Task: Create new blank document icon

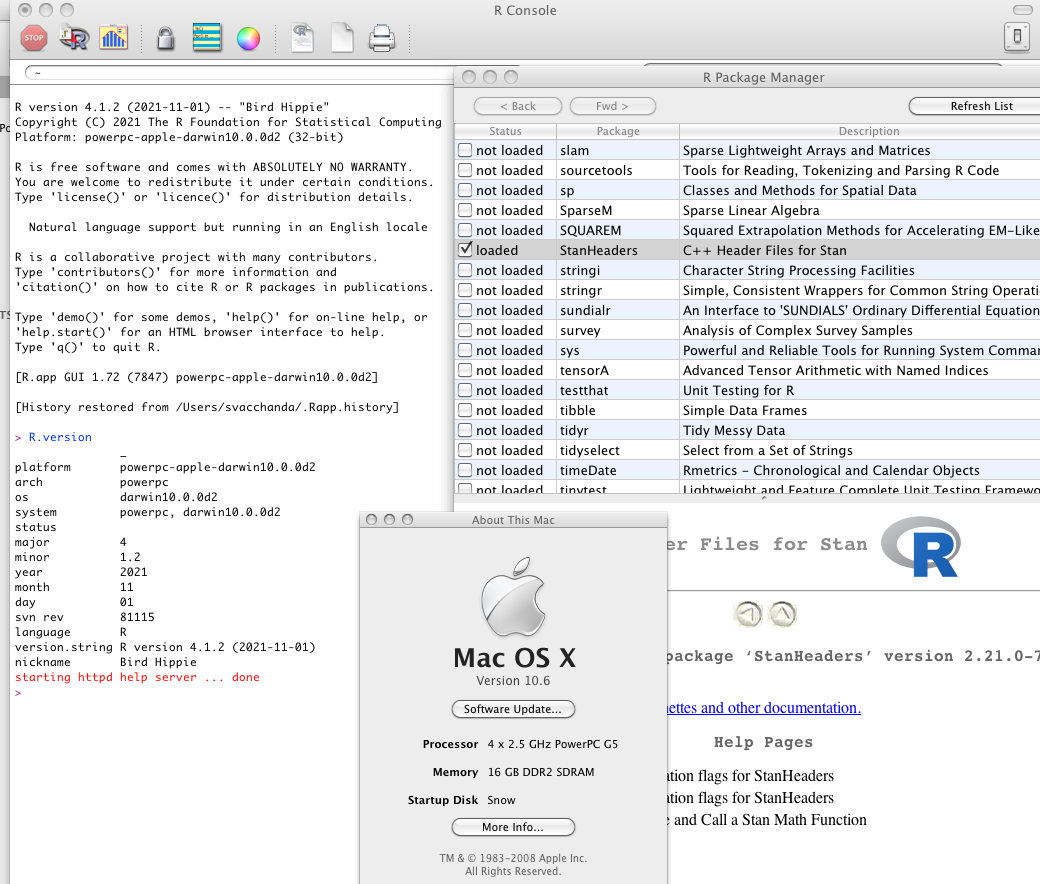Action: coord(342,39)
